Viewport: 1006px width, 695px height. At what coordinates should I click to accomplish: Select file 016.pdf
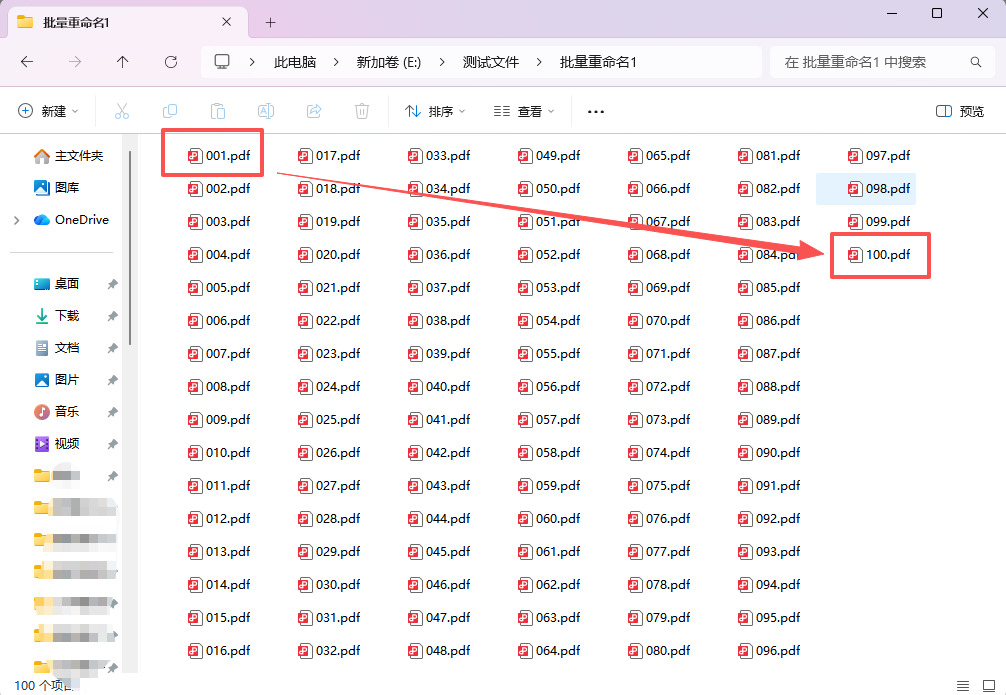coord(218,651)
